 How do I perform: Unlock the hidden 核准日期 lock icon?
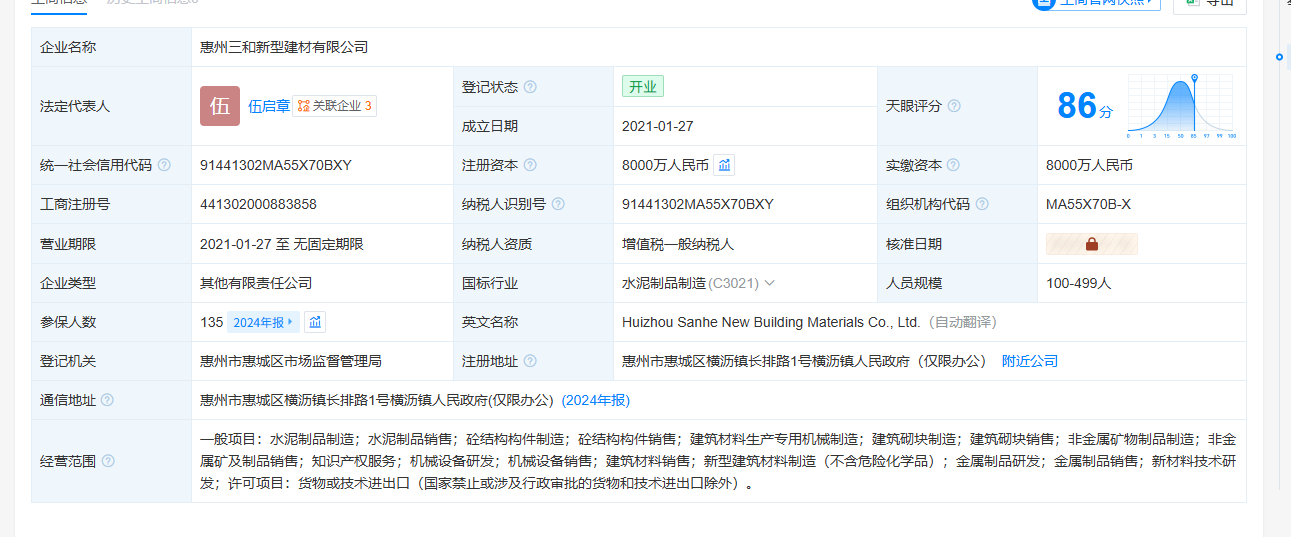1092,244
